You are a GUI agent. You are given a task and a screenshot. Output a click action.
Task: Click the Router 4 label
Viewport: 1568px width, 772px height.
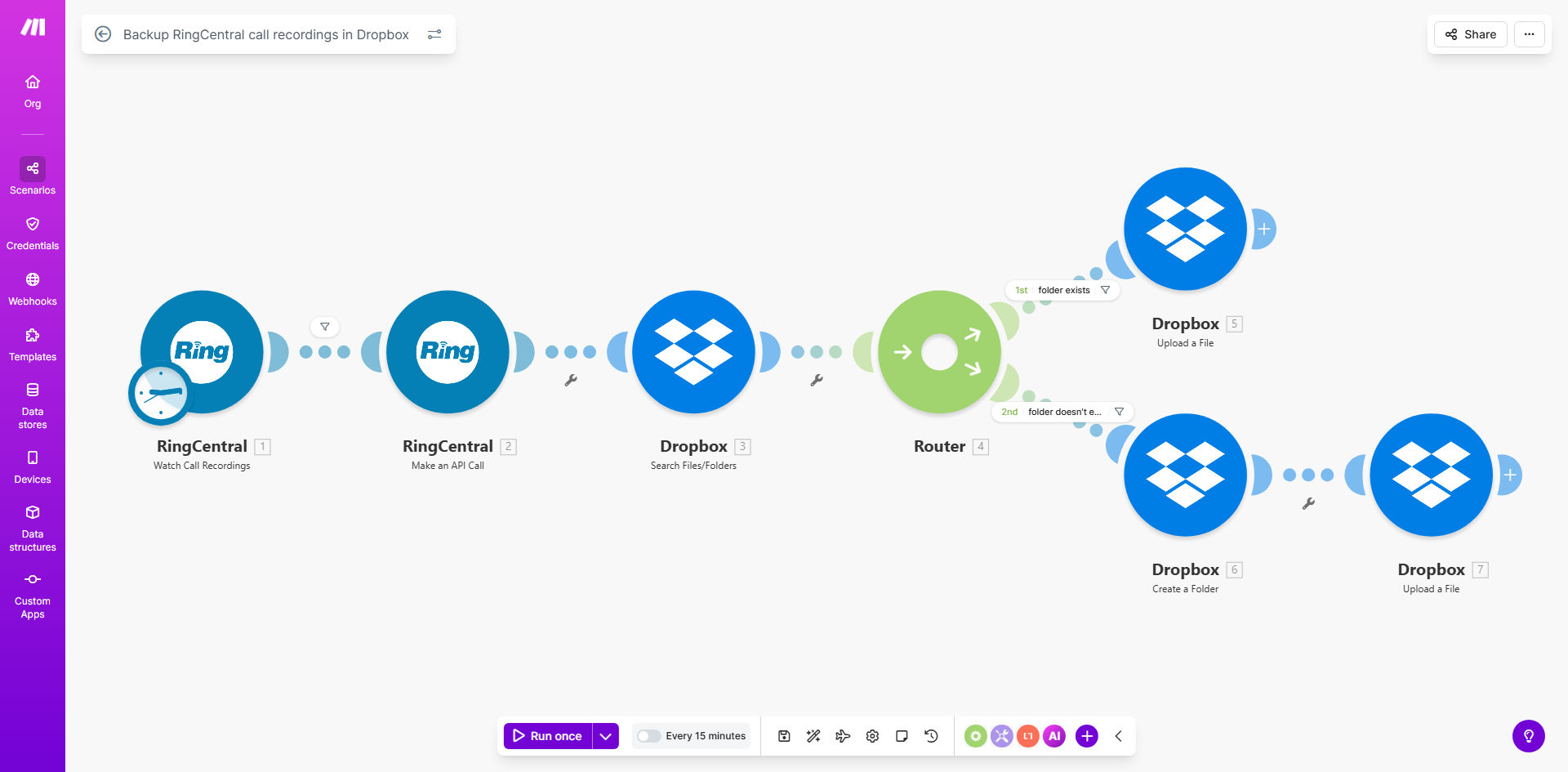(939, 446)
